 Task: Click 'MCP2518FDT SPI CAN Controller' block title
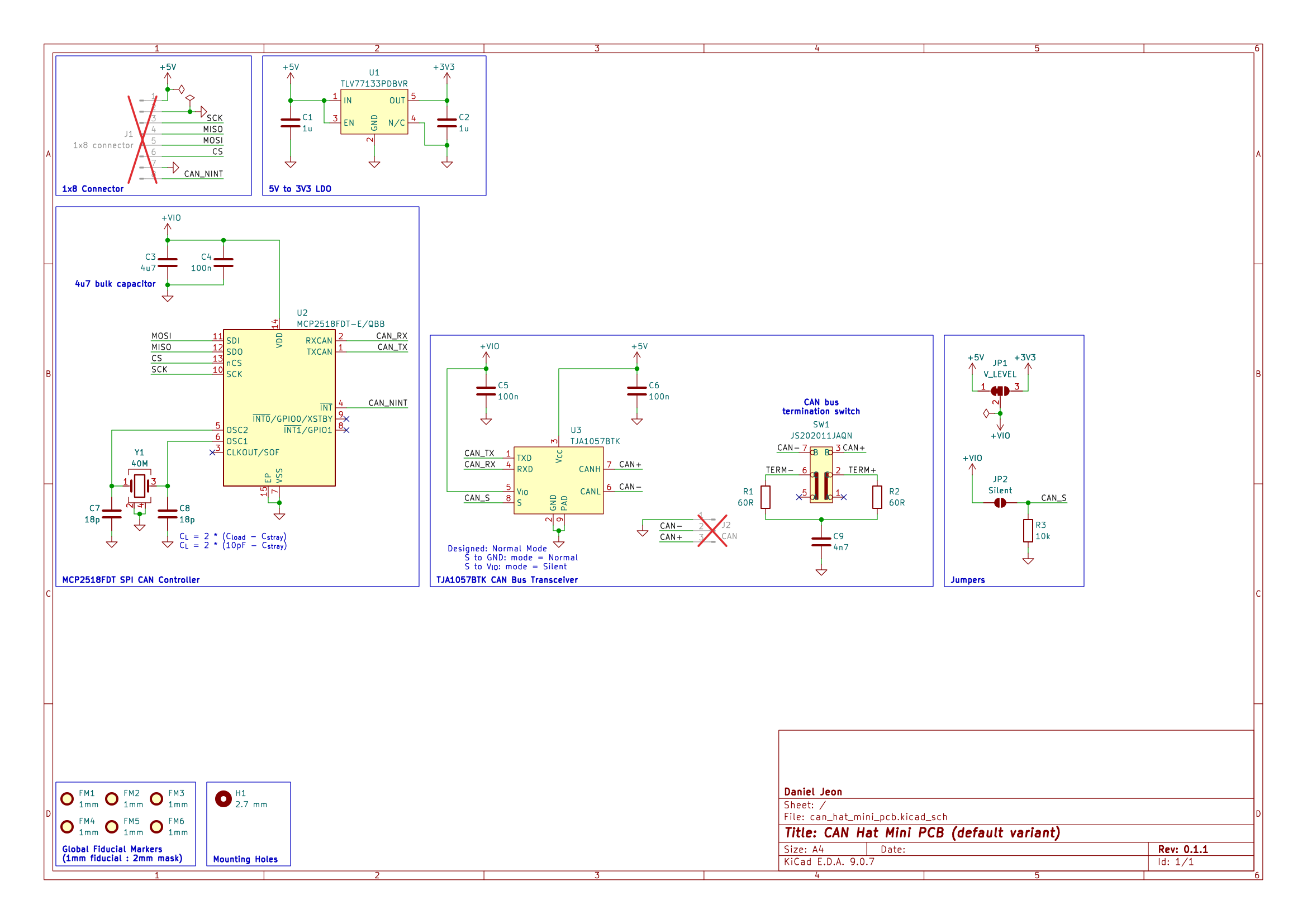pyautogui.click(x=131, y=580)
